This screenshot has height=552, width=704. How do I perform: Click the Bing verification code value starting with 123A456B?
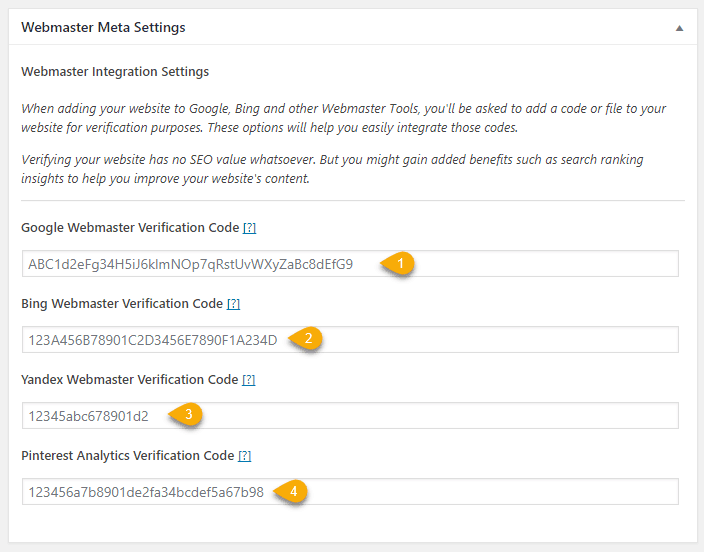pyautogui.click(x=152, y=340)
